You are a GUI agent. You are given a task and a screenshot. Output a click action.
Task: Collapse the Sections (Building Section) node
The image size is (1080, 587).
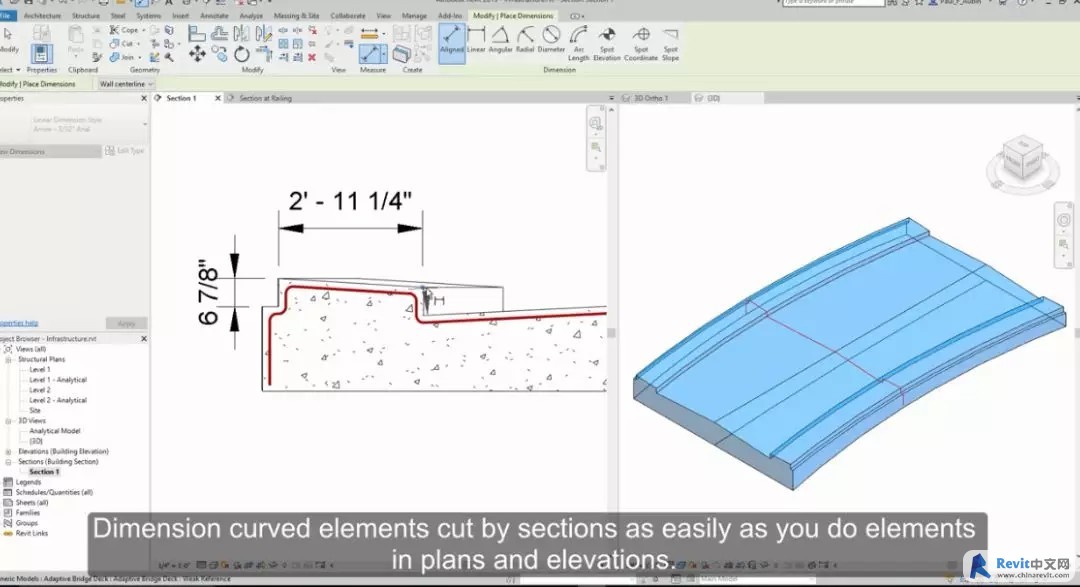[8, 462]
